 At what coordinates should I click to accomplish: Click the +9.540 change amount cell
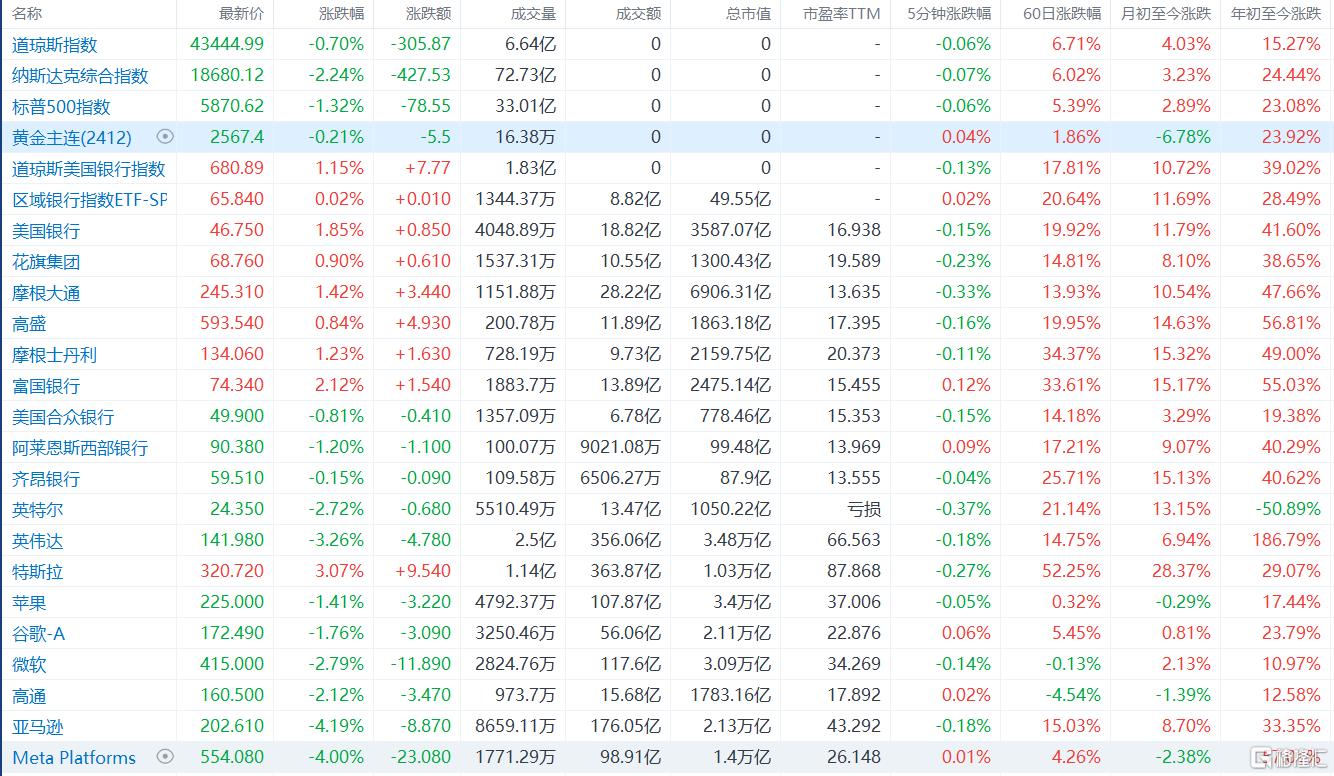[x=423, y=571]
